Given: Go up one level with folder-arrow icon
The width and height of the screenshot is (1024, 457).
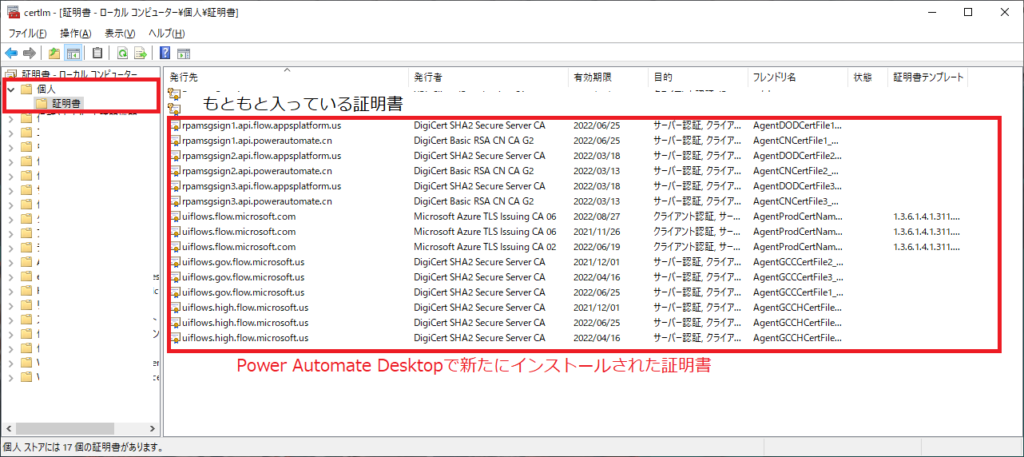Looking at the screenshot, I should tap(54, 54).
